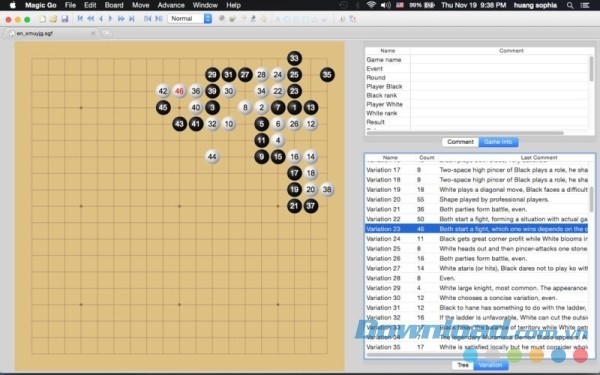Click the Count column header
This screenshot has height=375, width=600.
pyautogui.click(x=427, y=157)
